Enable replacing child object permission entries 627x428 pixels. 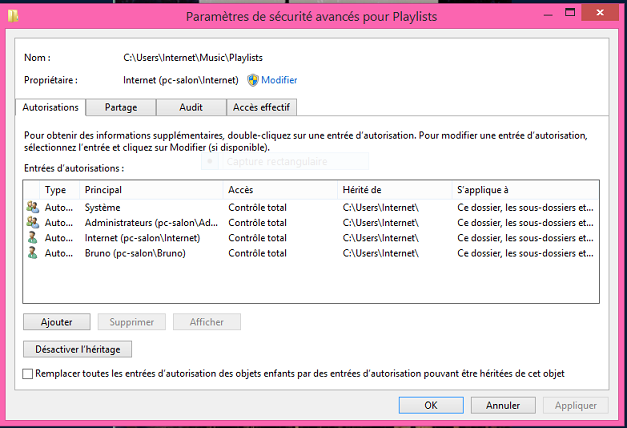click(x=27, y=373)
